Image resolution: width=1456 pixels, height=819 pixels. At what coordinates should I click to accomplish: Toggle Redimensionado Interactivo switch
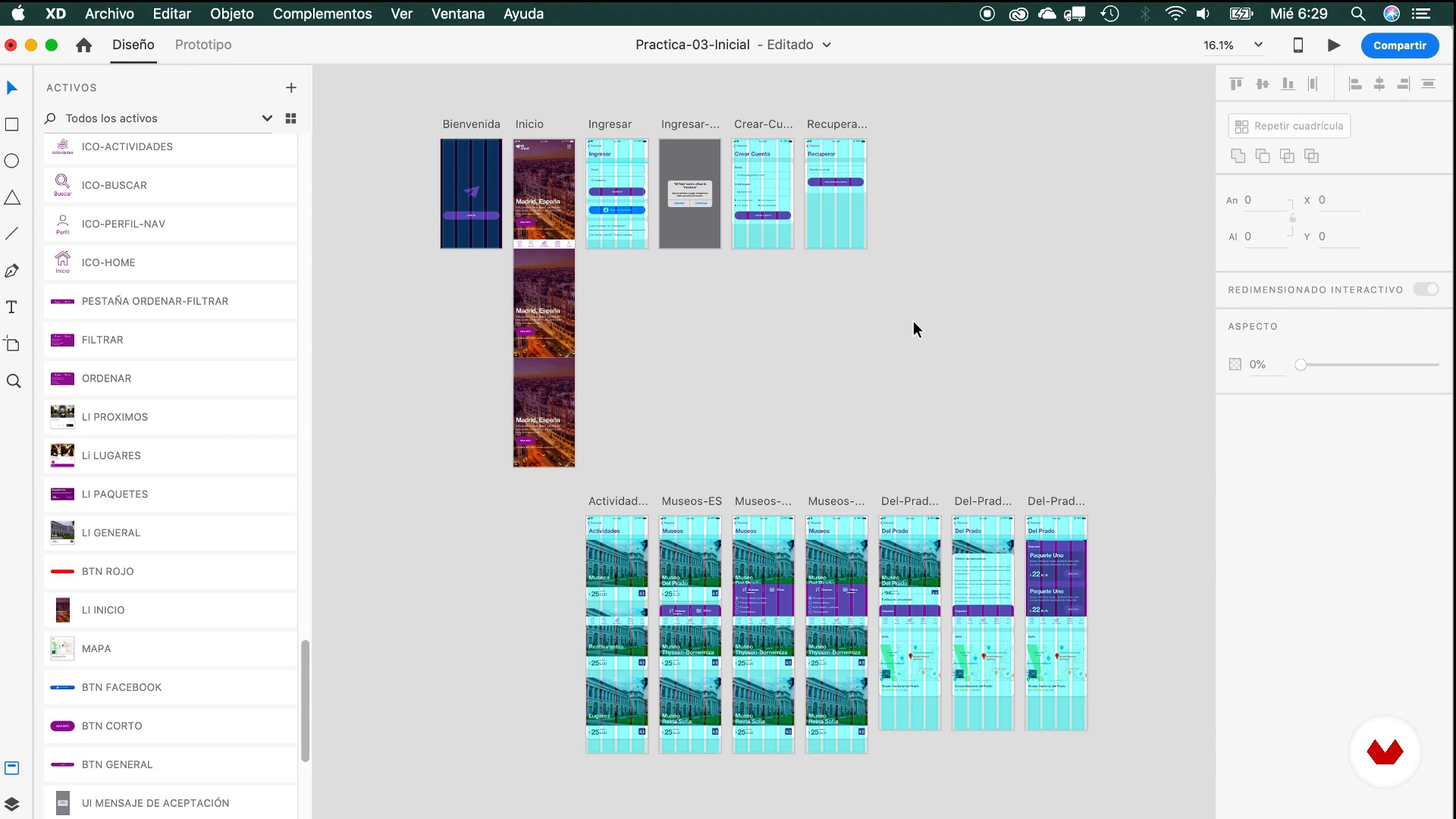point(1426,290)
